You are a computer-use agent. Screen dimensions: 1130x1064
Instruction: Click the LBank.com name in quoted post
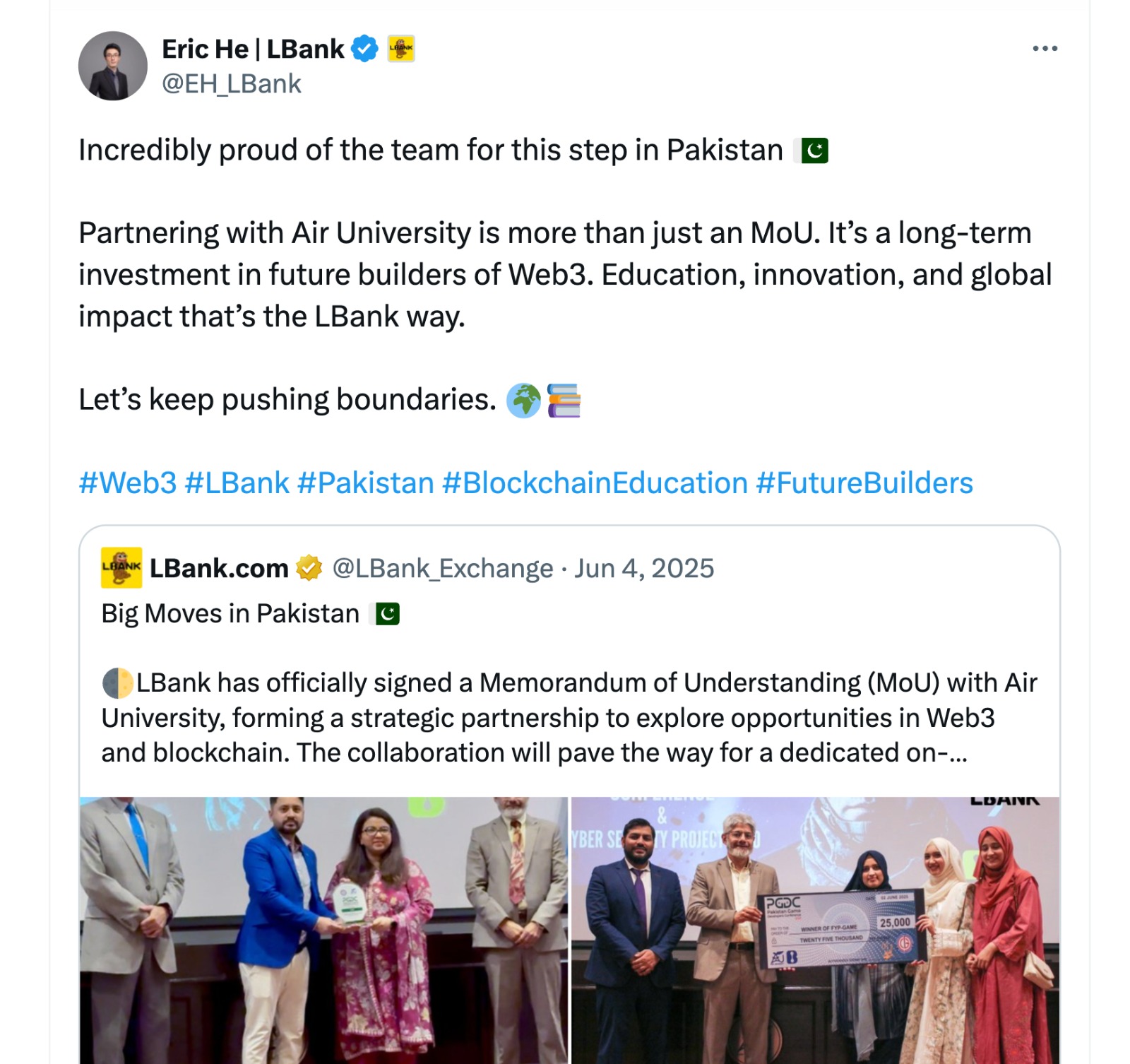click(219, 568)
